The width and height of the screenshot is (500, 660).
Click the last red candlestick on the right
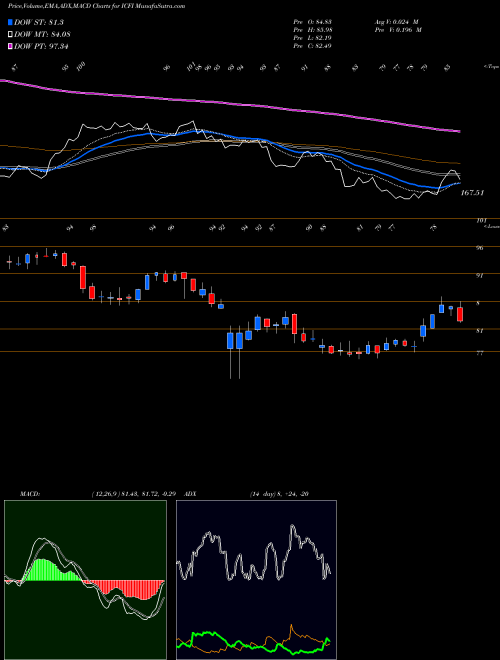click(460, 314)
